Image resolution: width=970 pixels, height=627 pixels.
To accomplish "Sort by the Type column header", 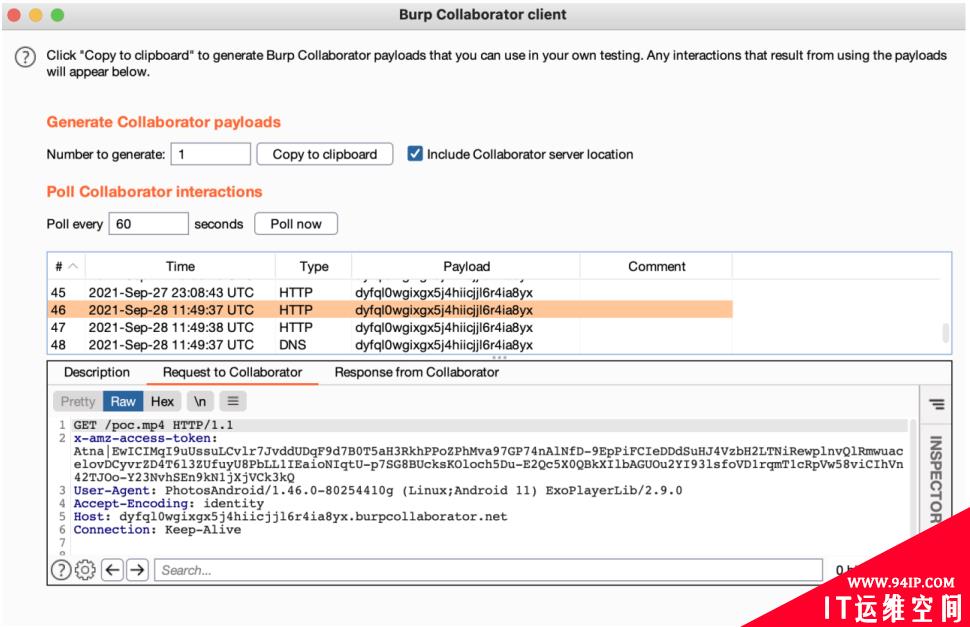I will coord(314,267).
